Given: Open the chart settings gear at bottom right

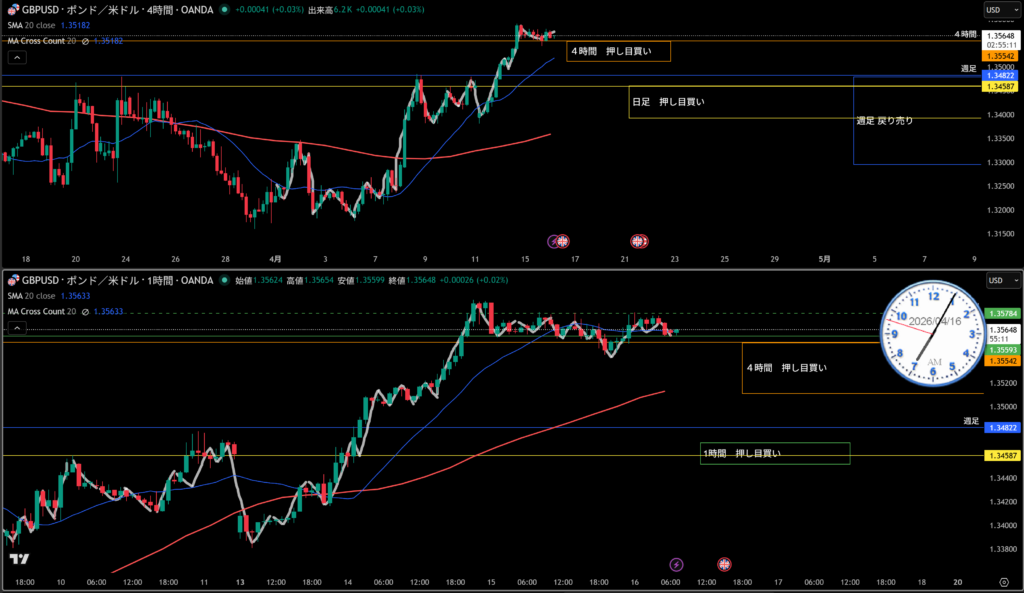Looking at the screenshot, I should (1003, 581).
